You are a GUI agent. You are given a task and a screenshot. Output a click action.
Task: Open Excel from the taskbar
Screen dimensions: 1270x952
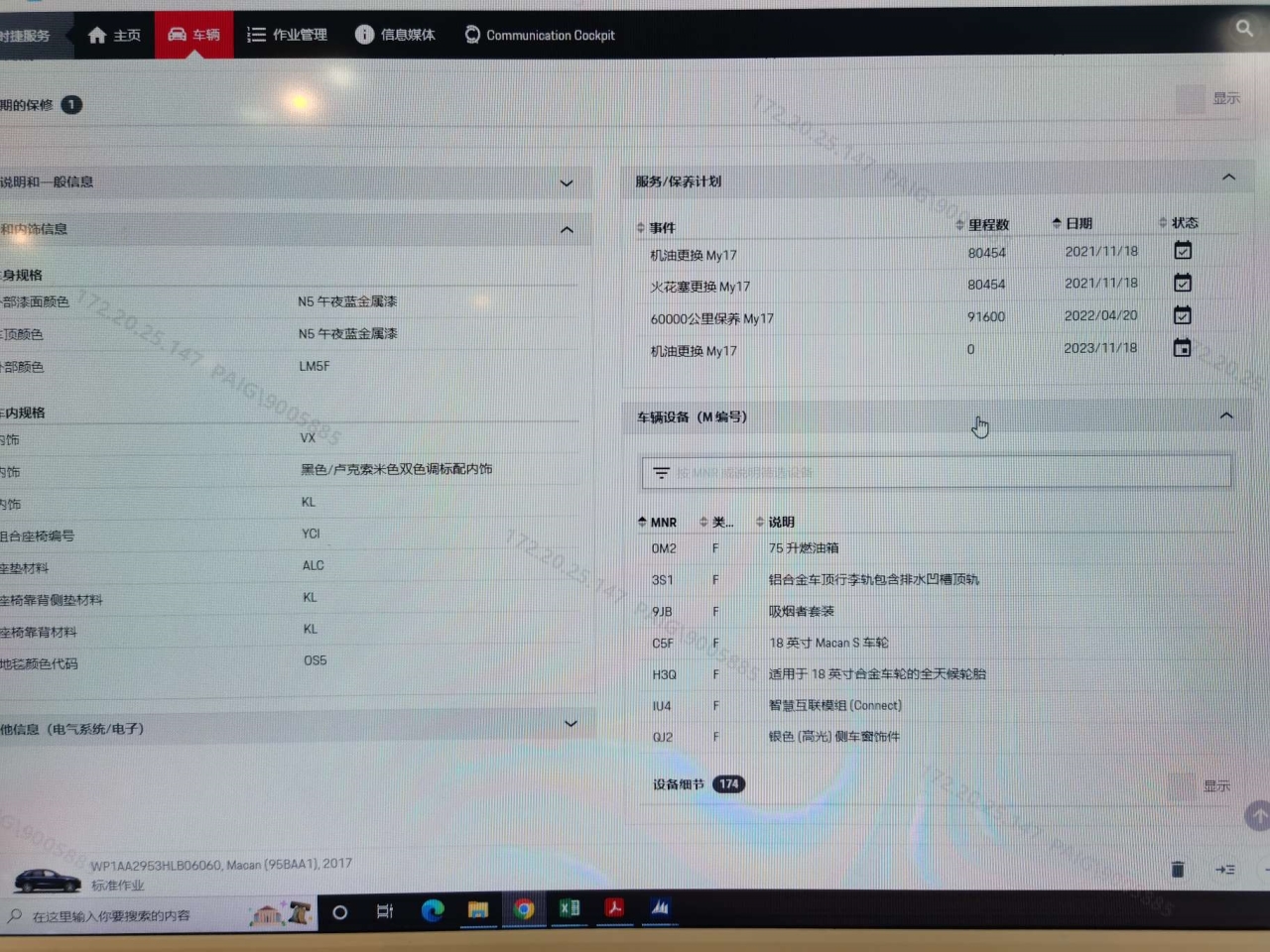click(x=570, y=908)
